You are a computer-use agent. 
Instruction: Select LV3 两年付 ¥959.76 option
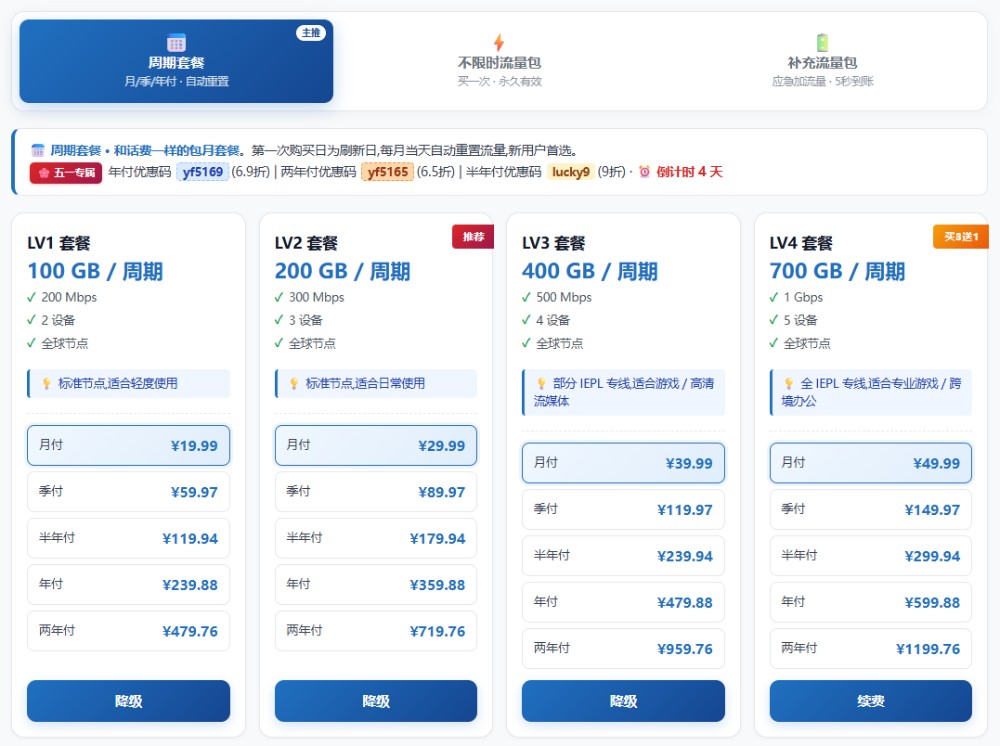623,649
